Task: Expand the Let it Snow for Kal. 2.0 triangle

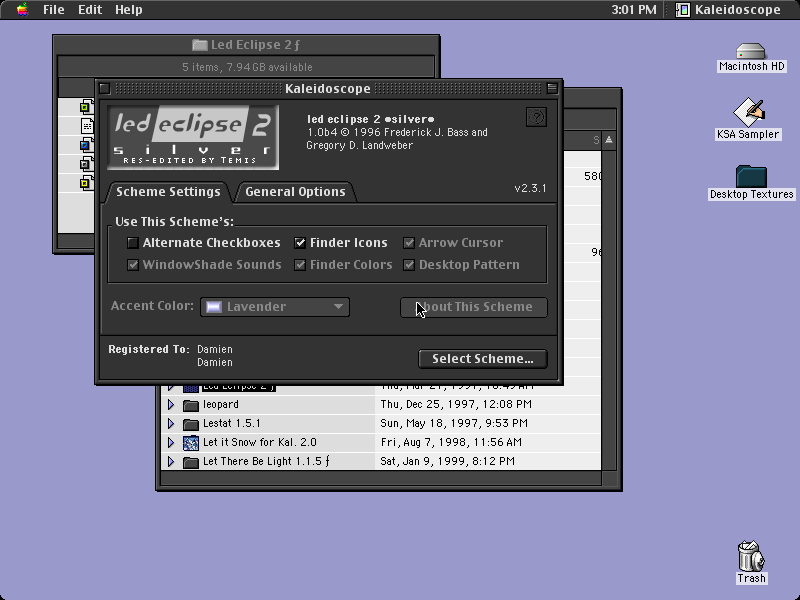Action: pos(171,442)
